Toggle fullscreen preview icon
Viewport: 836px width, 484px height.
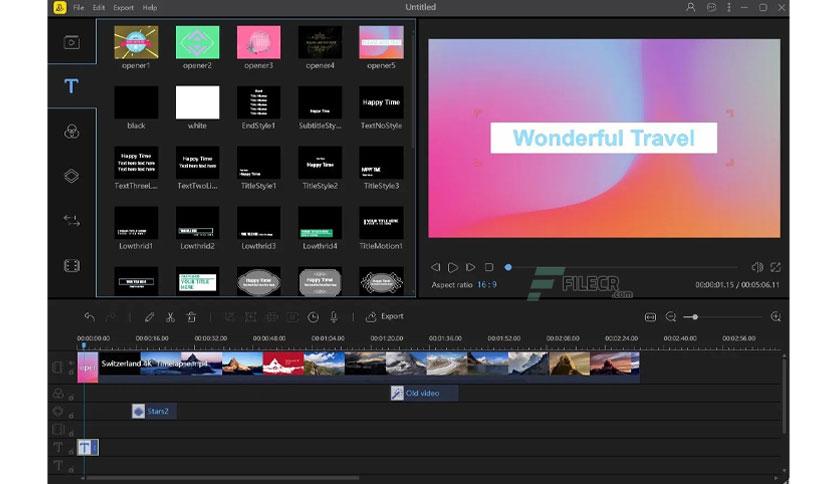775,267
